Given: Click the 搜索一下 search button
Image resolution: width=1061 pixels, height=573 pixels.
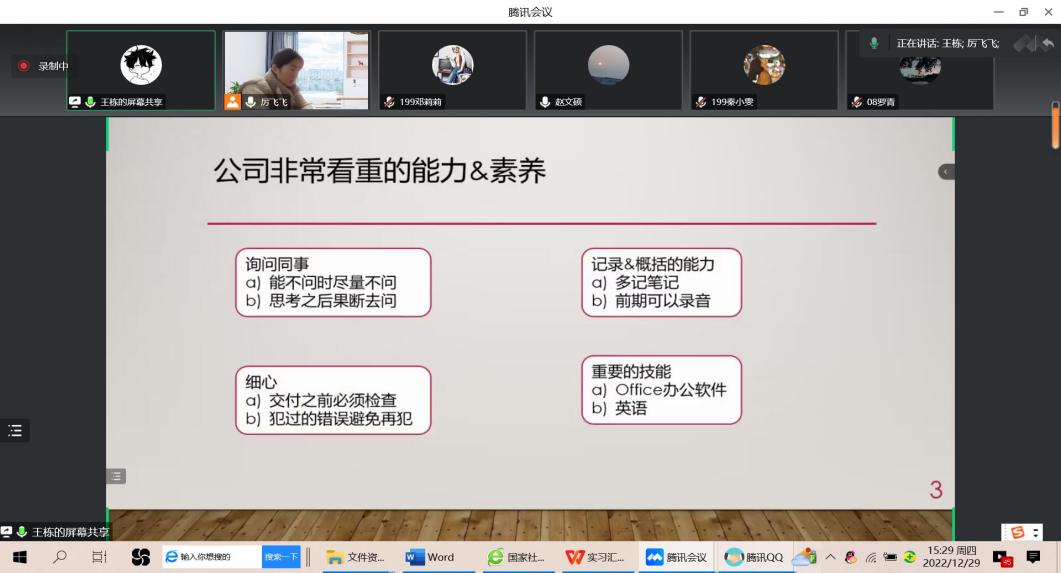Looking at the screenshot, I should [279, 557].
